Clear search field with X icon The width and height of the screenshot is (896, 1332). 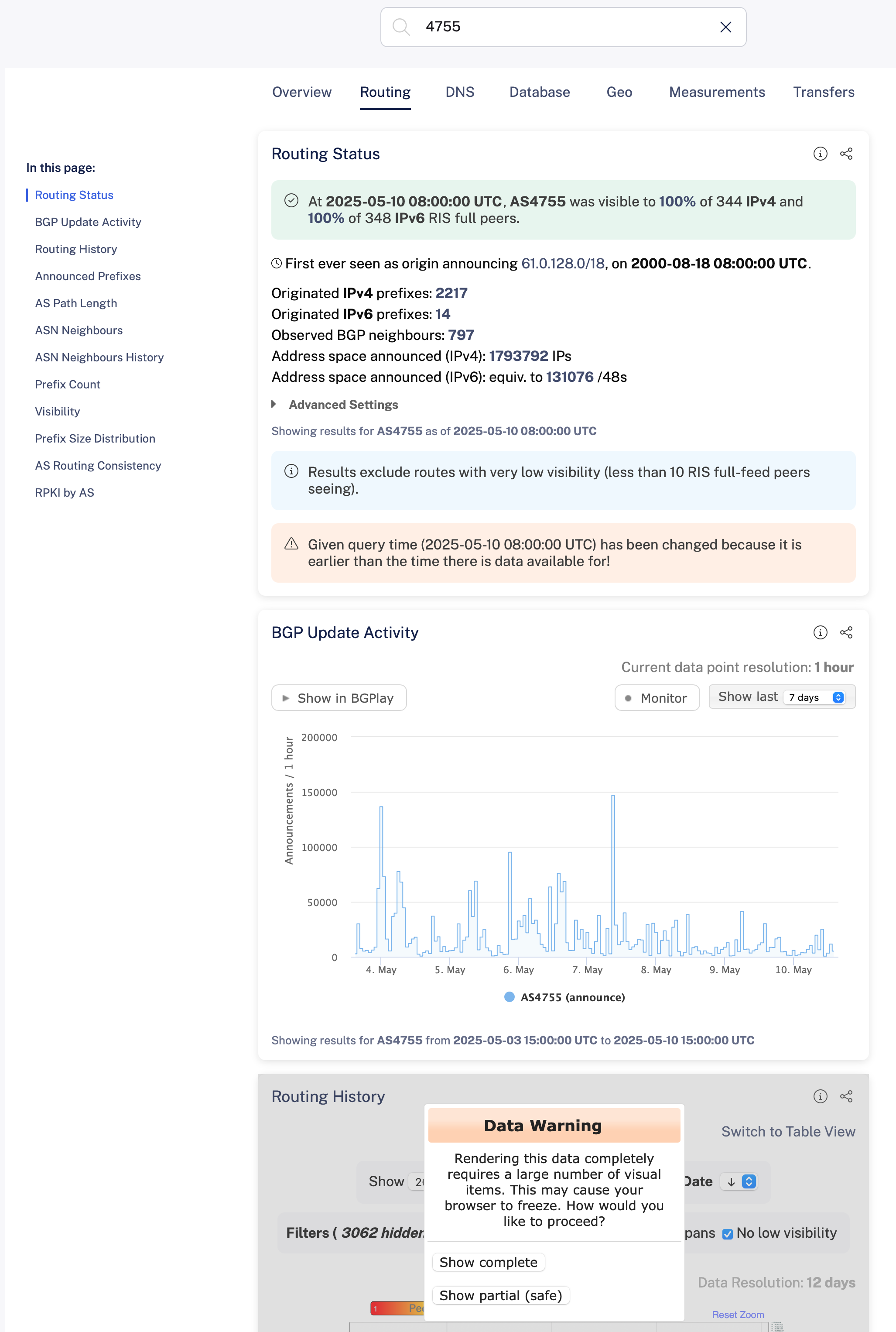click(726, 27)
